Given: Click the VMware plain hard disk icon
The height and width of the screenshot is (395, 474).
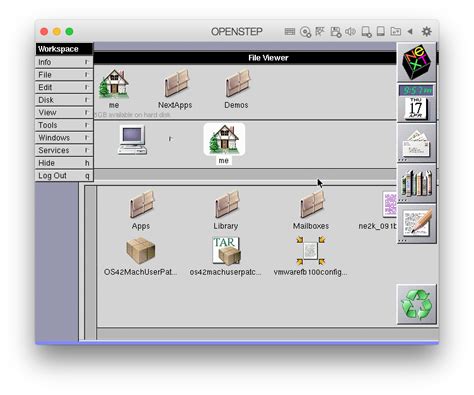Looking at the screenshot, I should [380, 31].
